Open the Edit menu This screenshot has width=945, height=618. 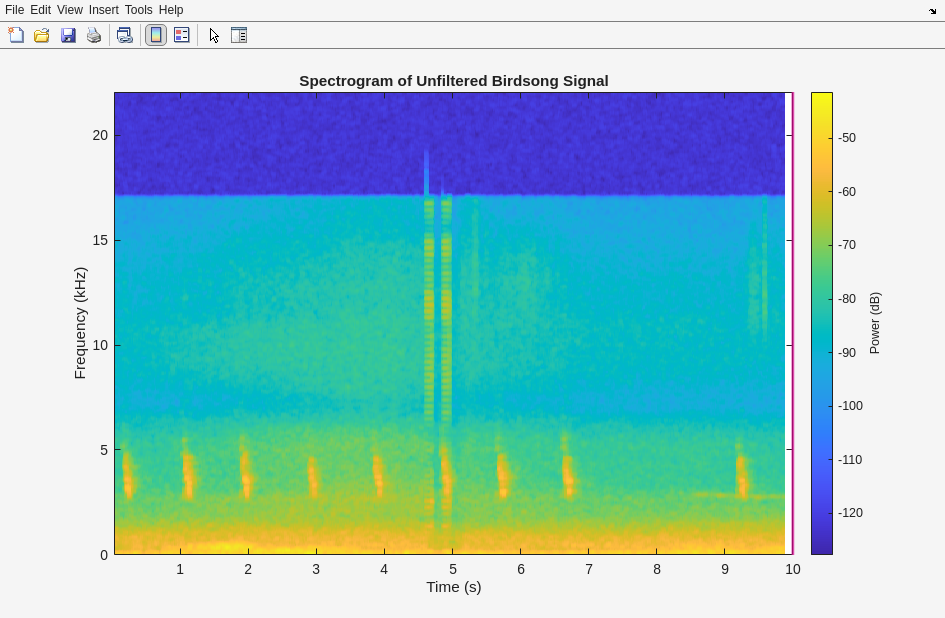point(40,10)
